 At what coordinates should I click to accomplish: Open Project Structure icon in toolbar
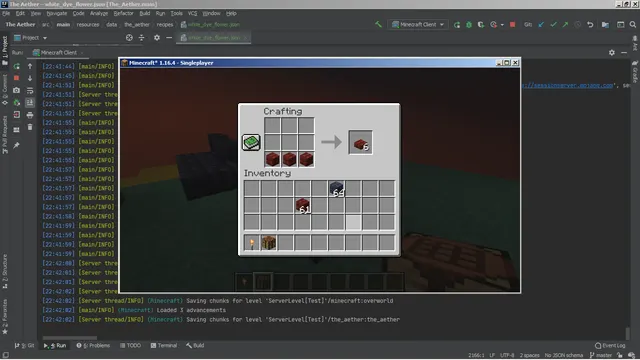[605, 24]
